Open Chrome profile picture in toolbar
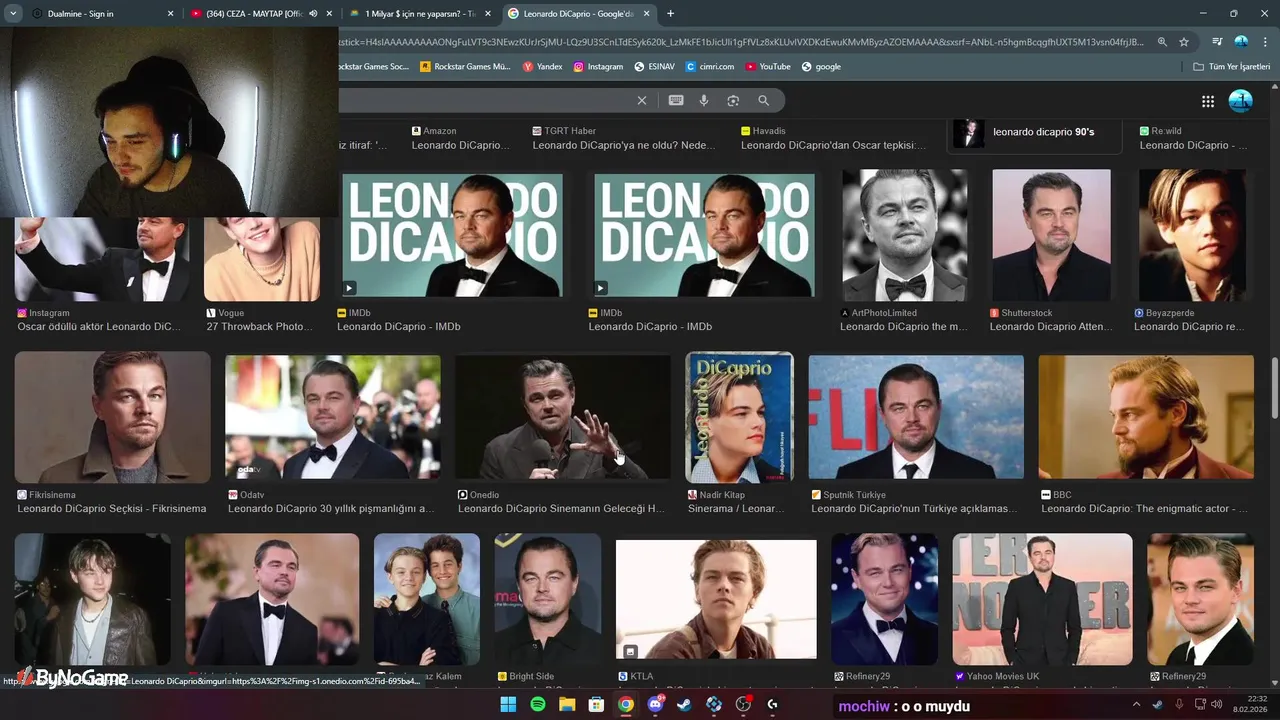The height and width of the screenshot is (720, 1280). pyautogui.click(x=1241, y=42)
